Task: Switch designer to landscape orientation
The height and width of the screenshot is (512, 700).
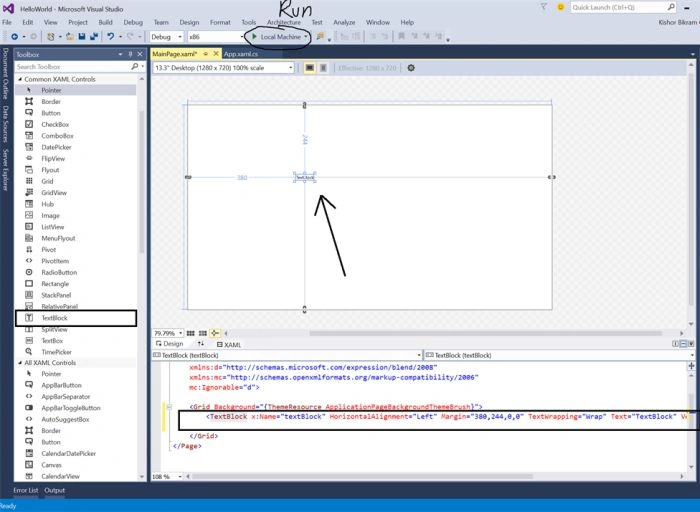Action: (x=309, y=68)
